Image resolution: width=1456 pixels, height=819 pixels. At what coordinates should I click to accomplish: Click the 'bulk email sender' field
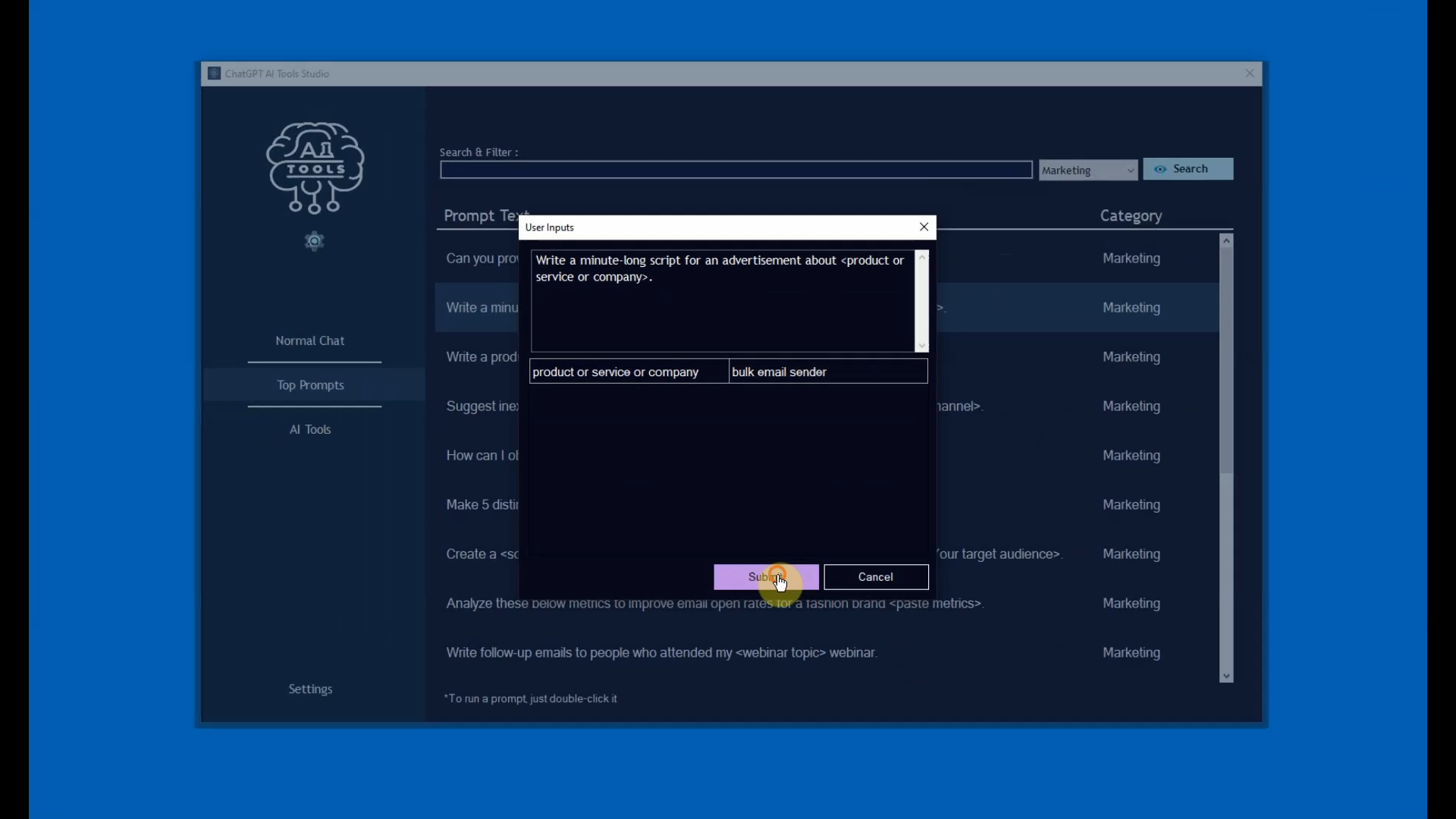(x=827, y=372)
